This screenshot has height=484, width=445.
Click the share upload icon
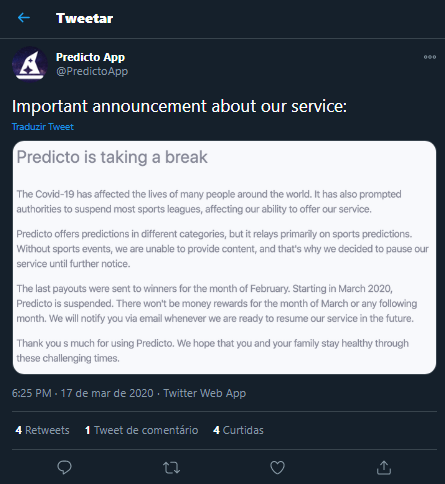(384, 467)
